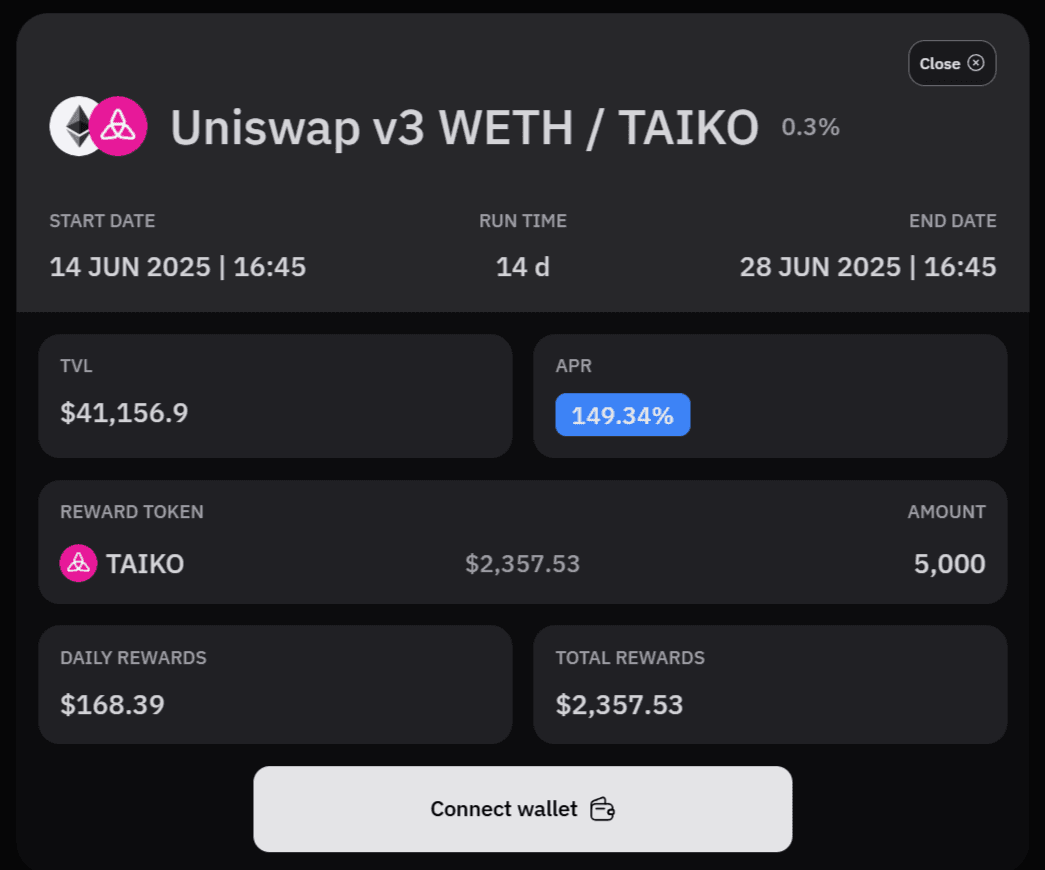The image size is (1045, 870).
Task: Click the TAIKO reward token name
Action: [x=145, y=564]
